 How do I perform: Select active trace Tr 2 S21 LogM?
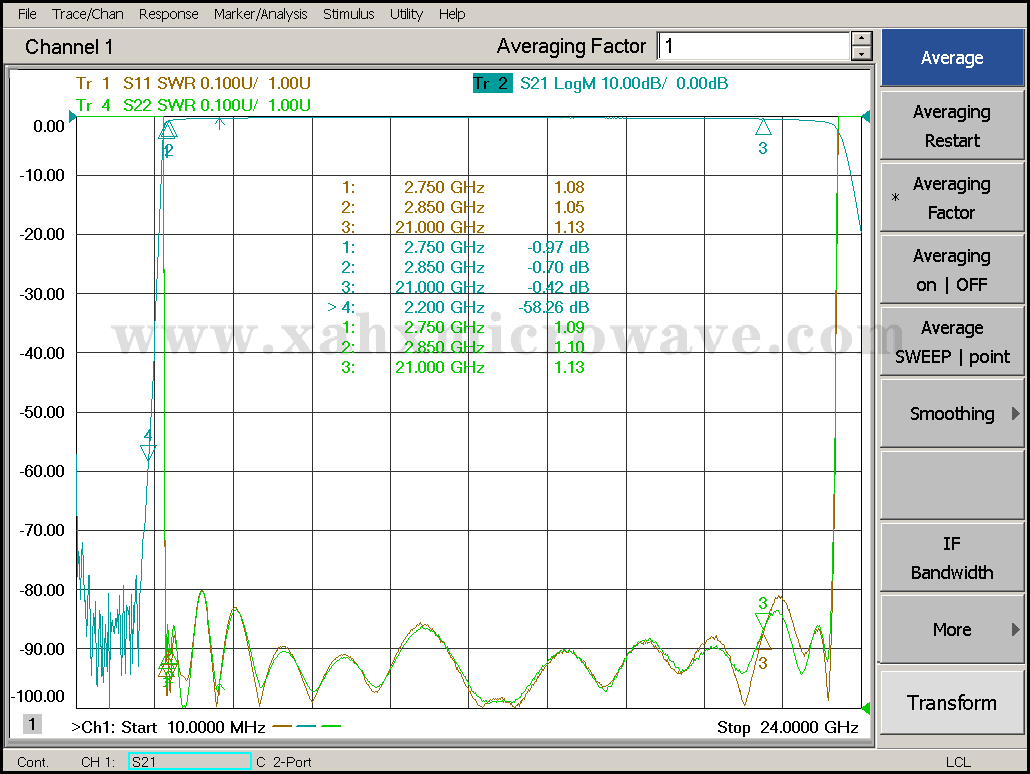click(x=600, y=83)
